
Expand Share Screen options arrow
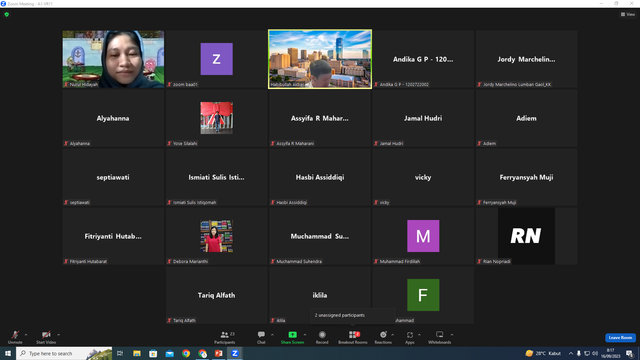tap(305, 335)
